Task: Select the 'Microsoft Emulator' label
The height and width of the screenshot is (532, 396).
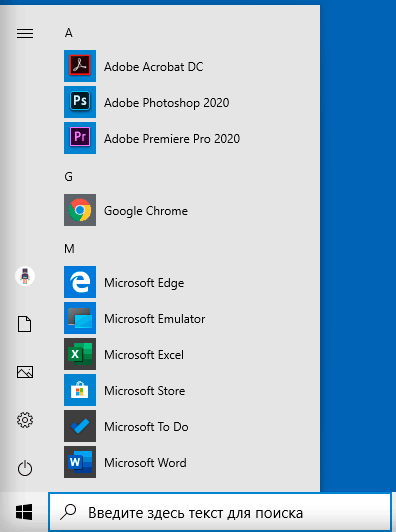Action: click(154, 319)
